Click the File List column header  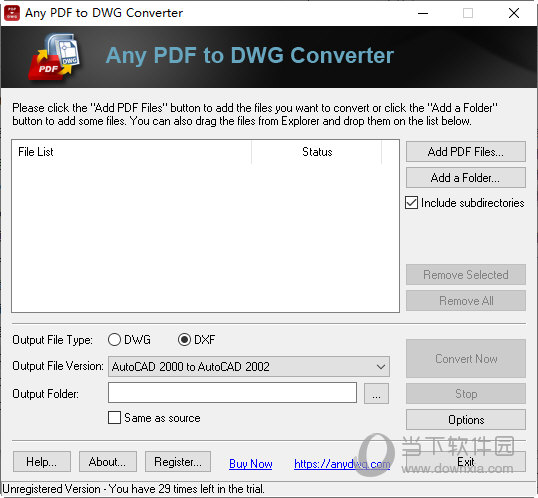pos(132,152)
